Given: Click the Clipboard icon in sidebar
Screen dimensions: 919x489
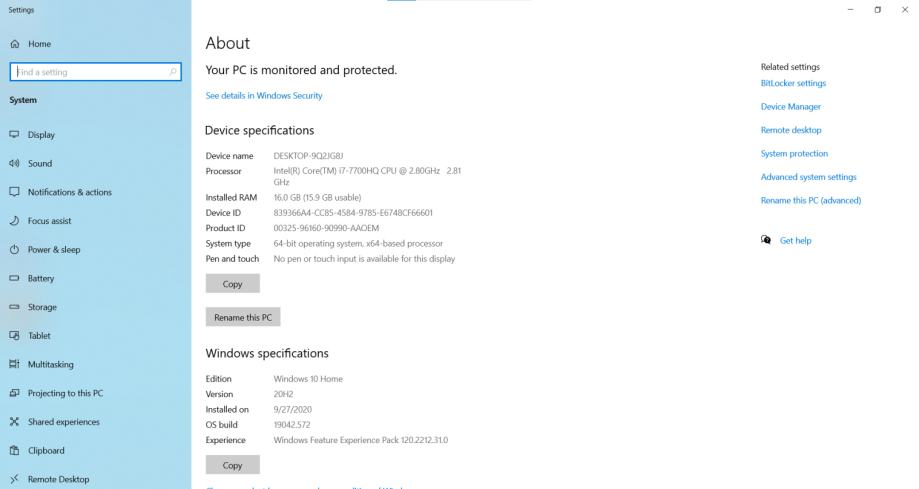Looking at the screenshot, I should (15, 450).
